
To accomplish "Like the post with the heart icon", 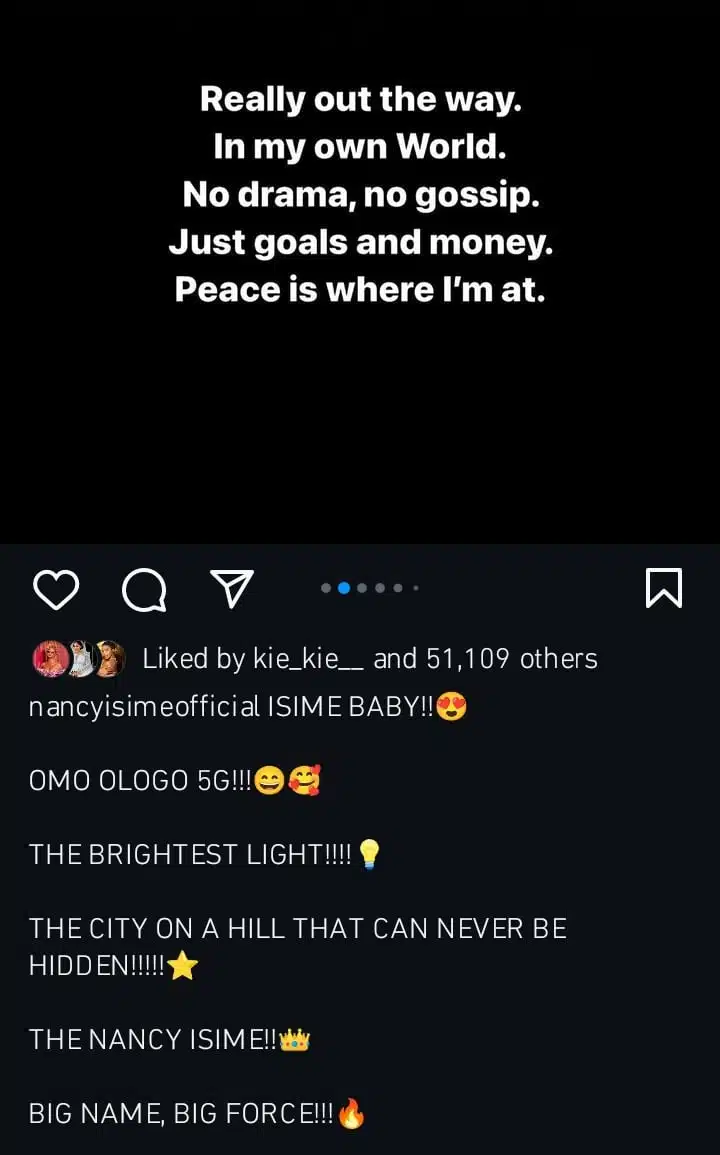I will [x=56, y=588].
